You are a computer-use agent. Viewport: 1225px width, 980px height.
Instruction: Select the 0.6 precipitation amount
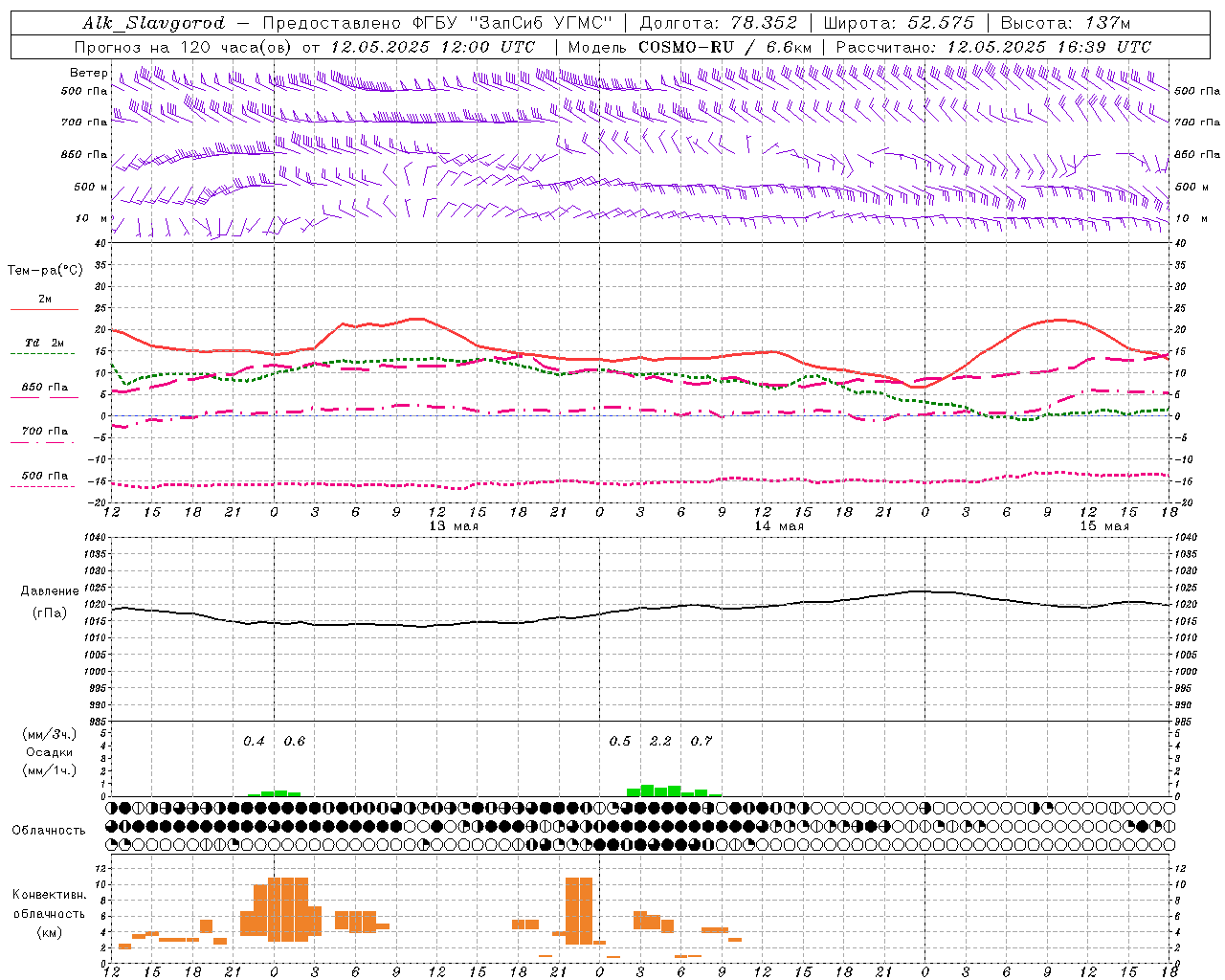click(x=295, y=742)
